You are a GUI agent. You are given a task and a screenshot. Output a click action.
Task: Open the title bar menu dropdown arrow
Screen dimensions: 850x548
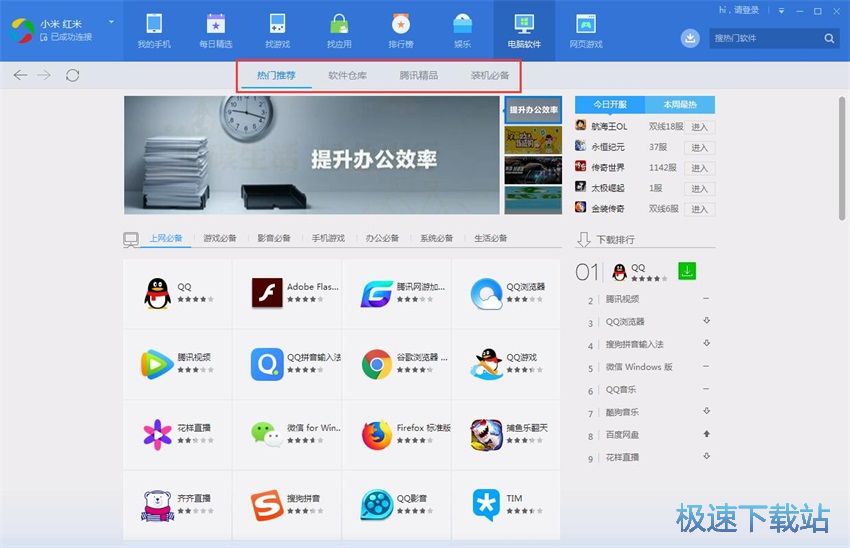(781, 11)
